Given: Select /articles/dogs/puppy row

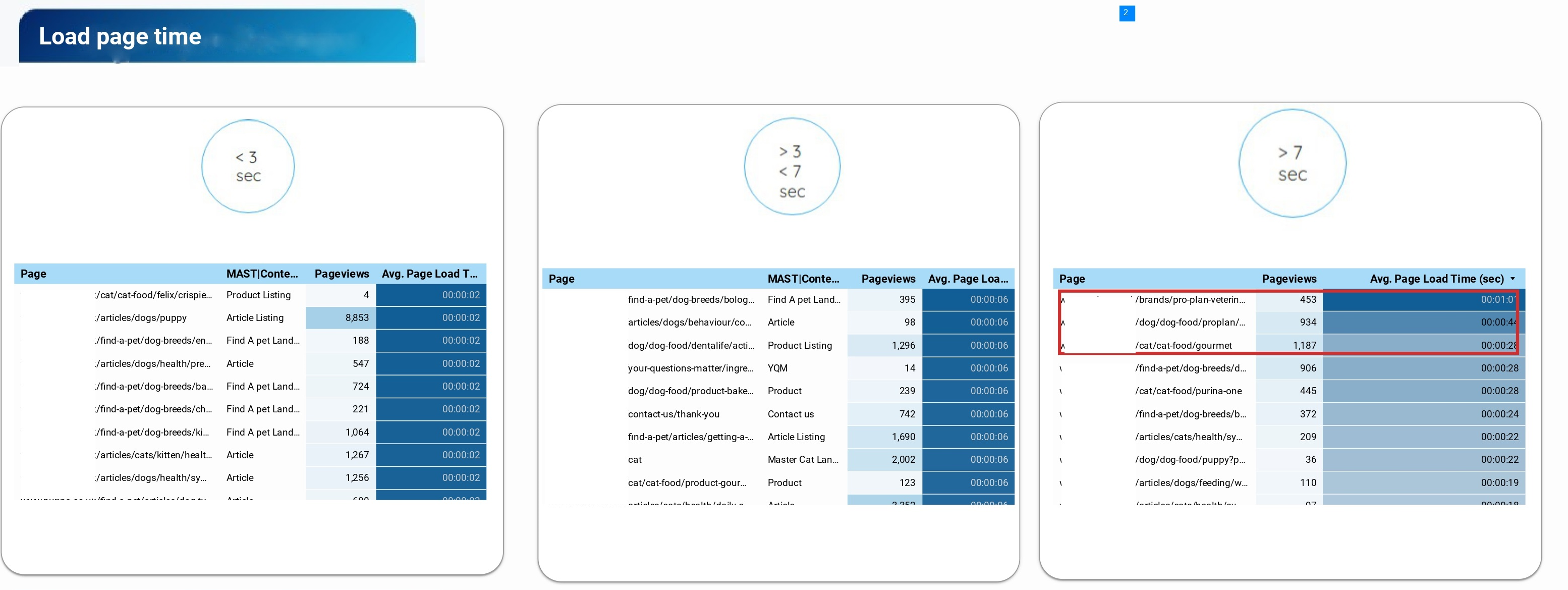Looking at the screenshot, I should tap(141, 318).
